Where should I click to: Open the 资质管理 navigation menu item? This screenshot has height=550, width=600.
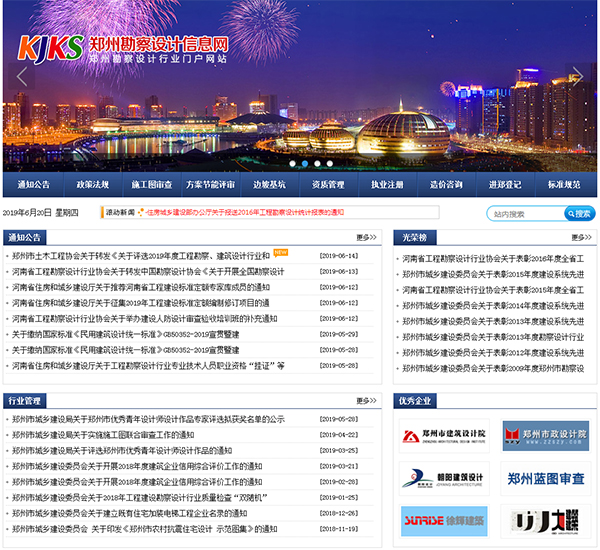(x=328, y=186)
